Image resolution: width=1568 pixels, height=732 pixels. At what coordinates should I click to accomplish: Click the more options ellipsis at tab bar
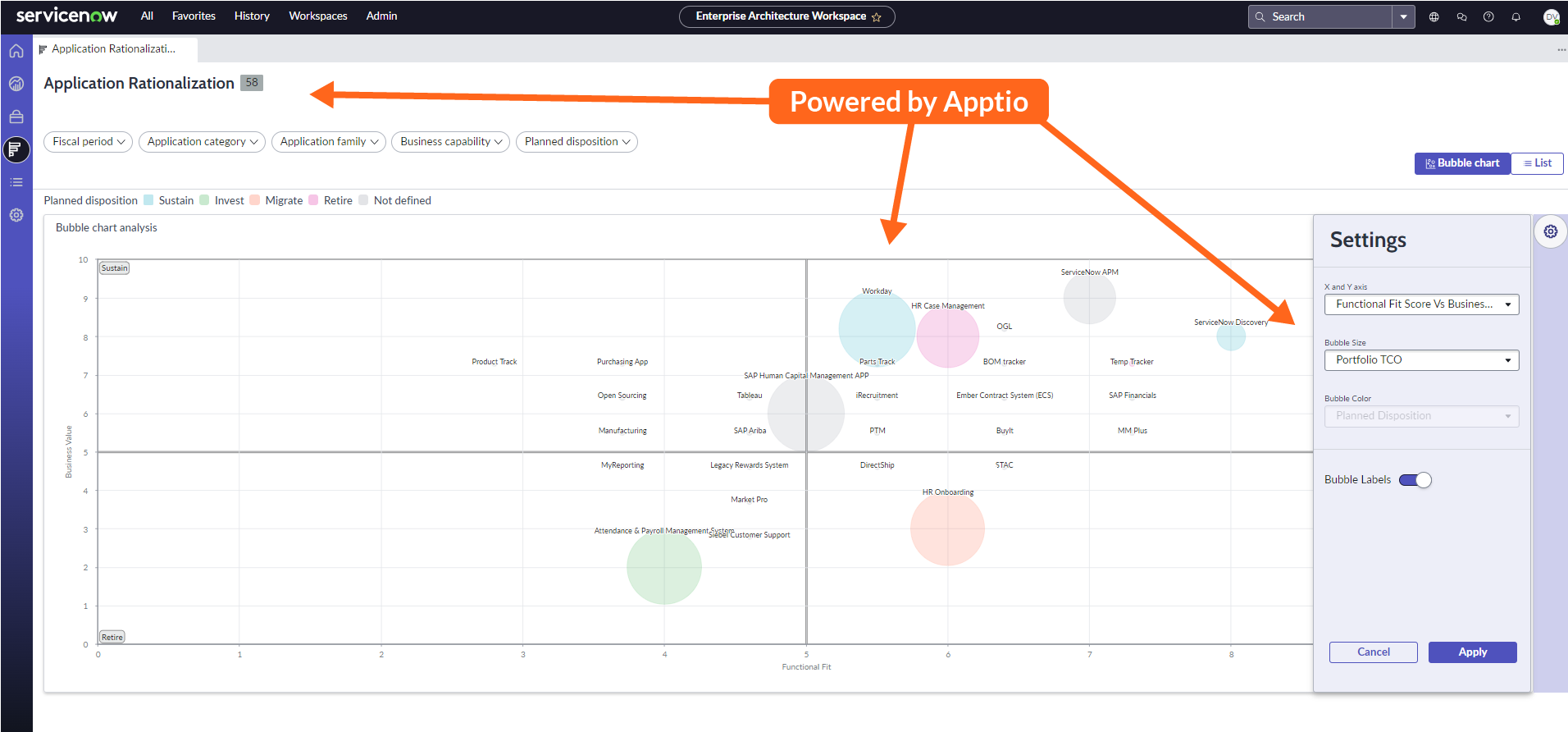(1561, 49)
